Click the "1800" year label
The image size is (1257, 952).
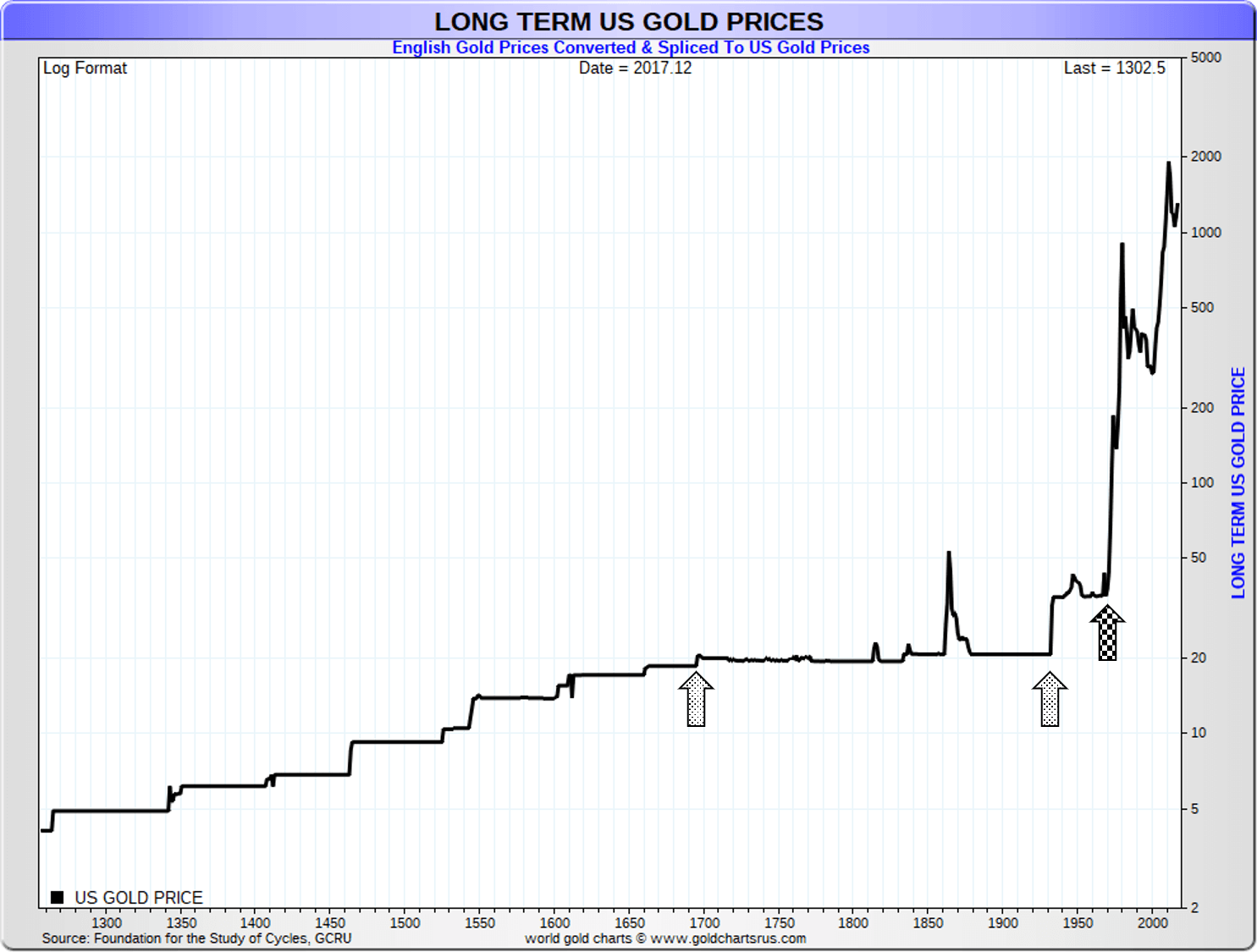click(x=853, y=922)
